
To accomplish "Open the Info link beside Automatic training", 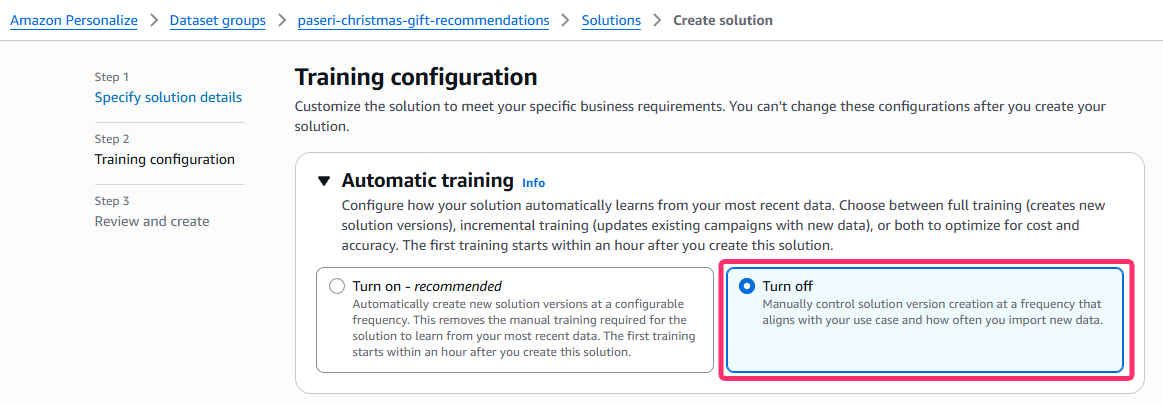I will (x=534, y=183).
